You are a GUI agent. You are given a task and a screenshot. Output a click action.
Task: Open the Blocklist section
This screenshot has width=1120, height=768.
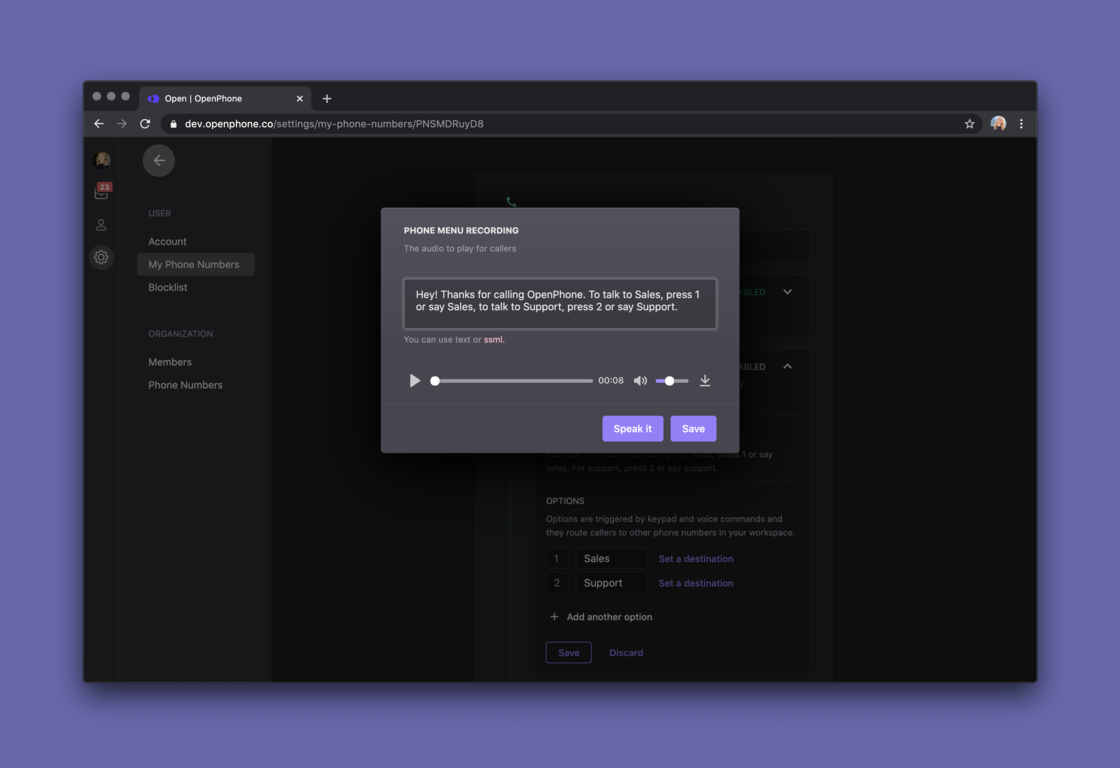coord(168,287)
